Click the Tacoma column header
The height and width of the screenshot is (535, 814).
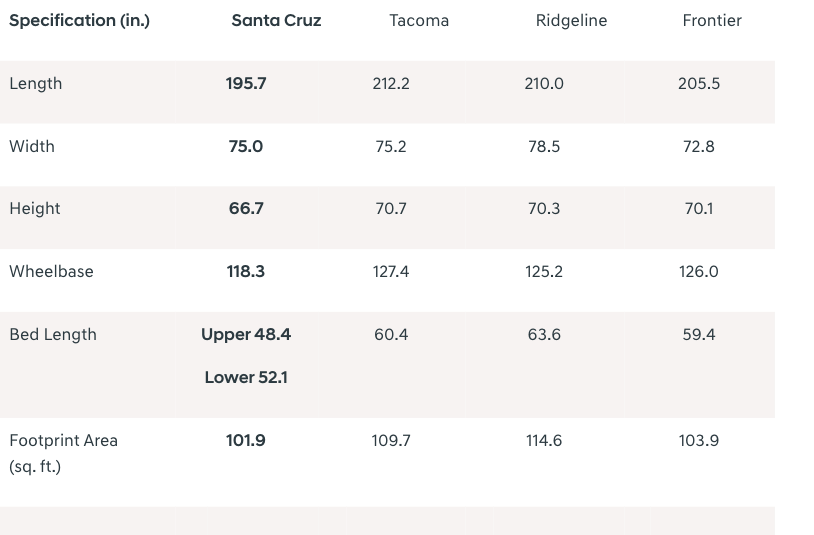click(x=419, y=20)
